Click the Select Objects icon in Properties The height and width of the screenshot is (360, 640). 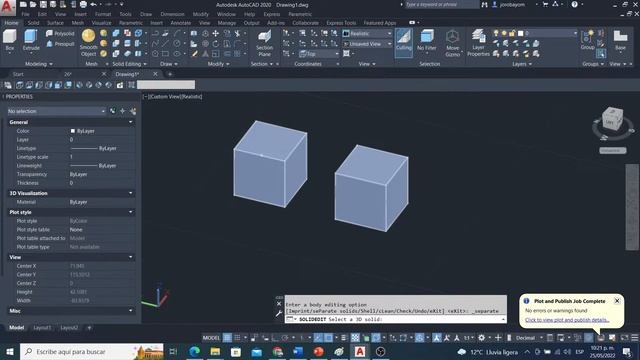(x=122, y=111)
